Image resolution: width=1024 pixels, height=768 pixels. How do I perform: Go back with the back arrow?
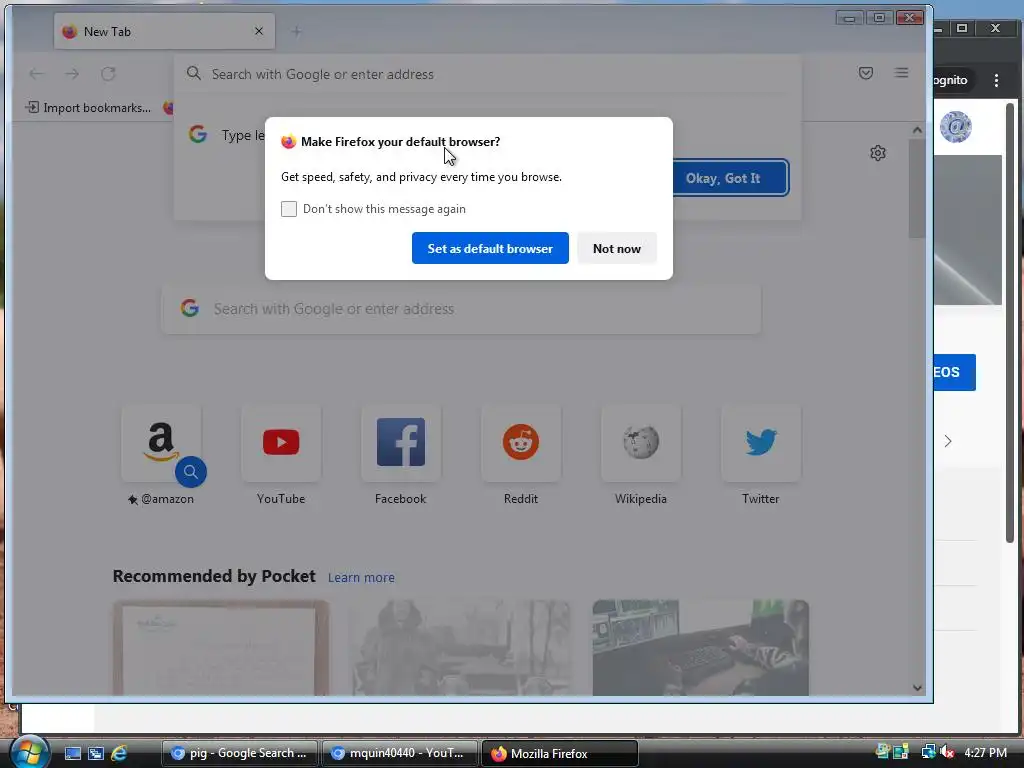point(37,74)
